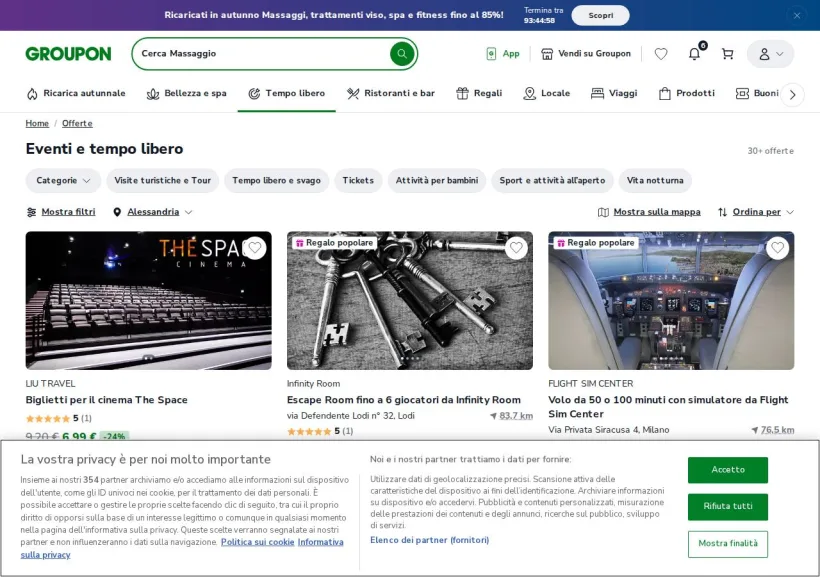
Task: Filter by Attività per bambini
Action: click(x=437, y=180)
